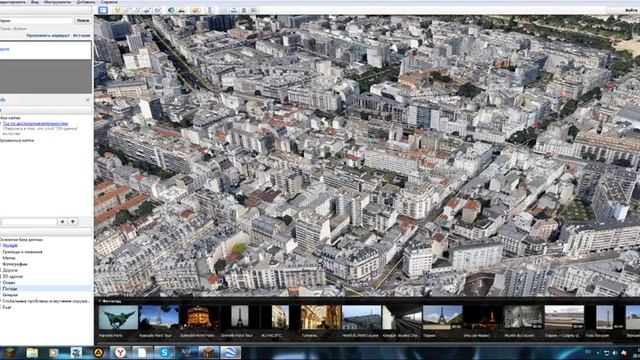Open the История search history link

(82, 36)
